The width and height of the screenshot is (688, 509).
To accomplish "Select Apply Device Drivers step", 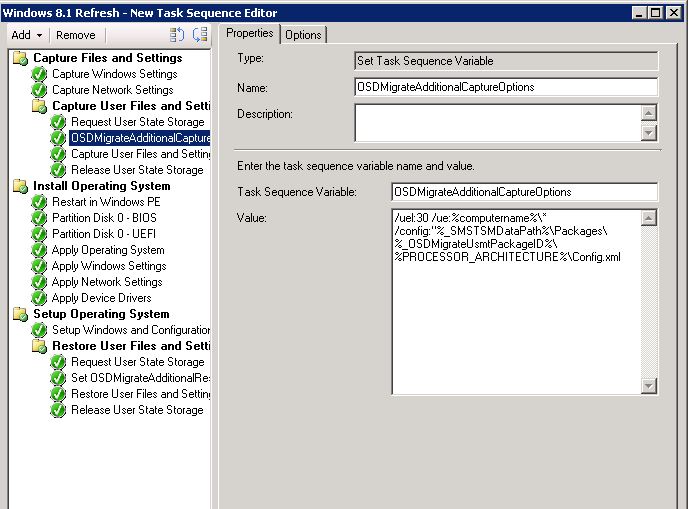I will pos(102,298).
